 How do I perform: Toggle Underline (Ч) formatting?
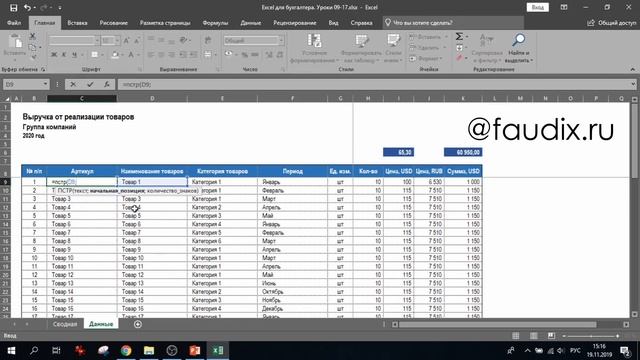tap(74, 54)
